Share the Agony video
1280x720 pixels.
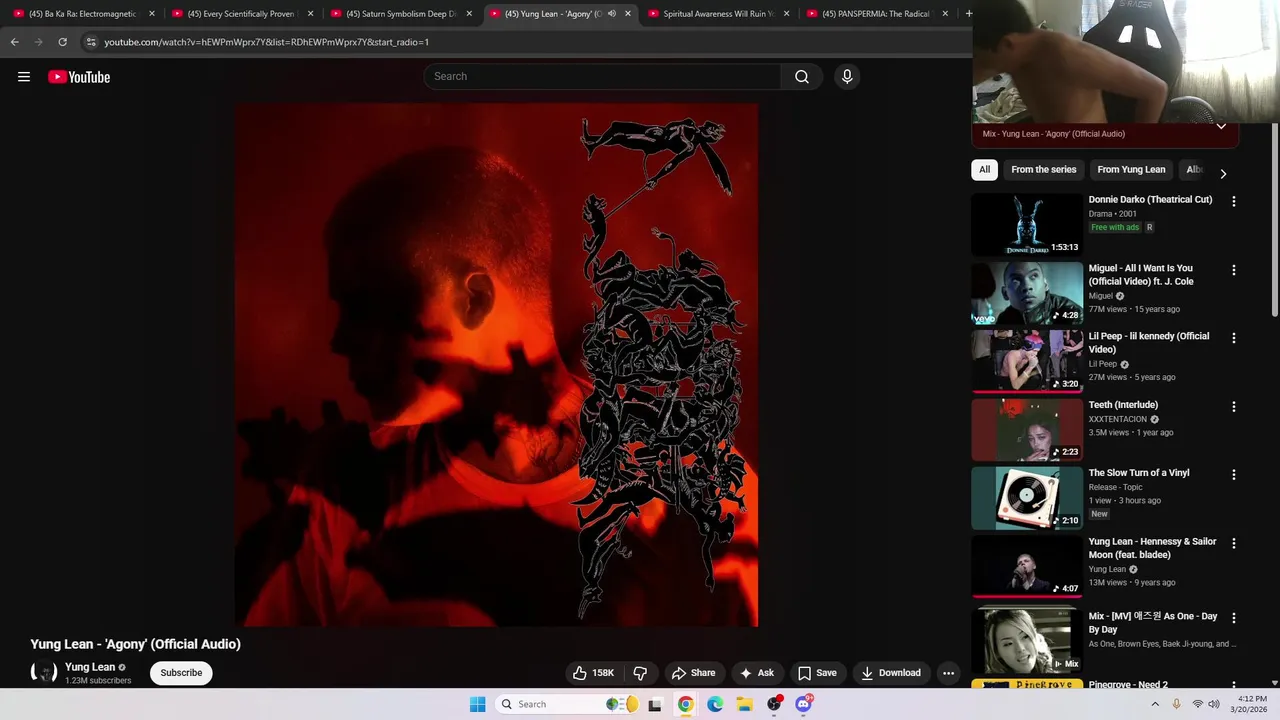(x=694, y=673)
